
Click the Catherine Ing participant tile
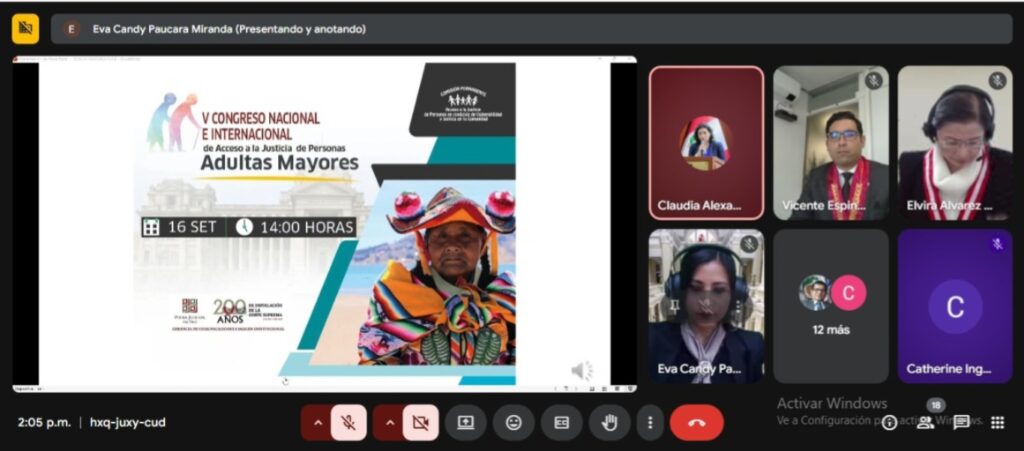[x=954, y=306]
